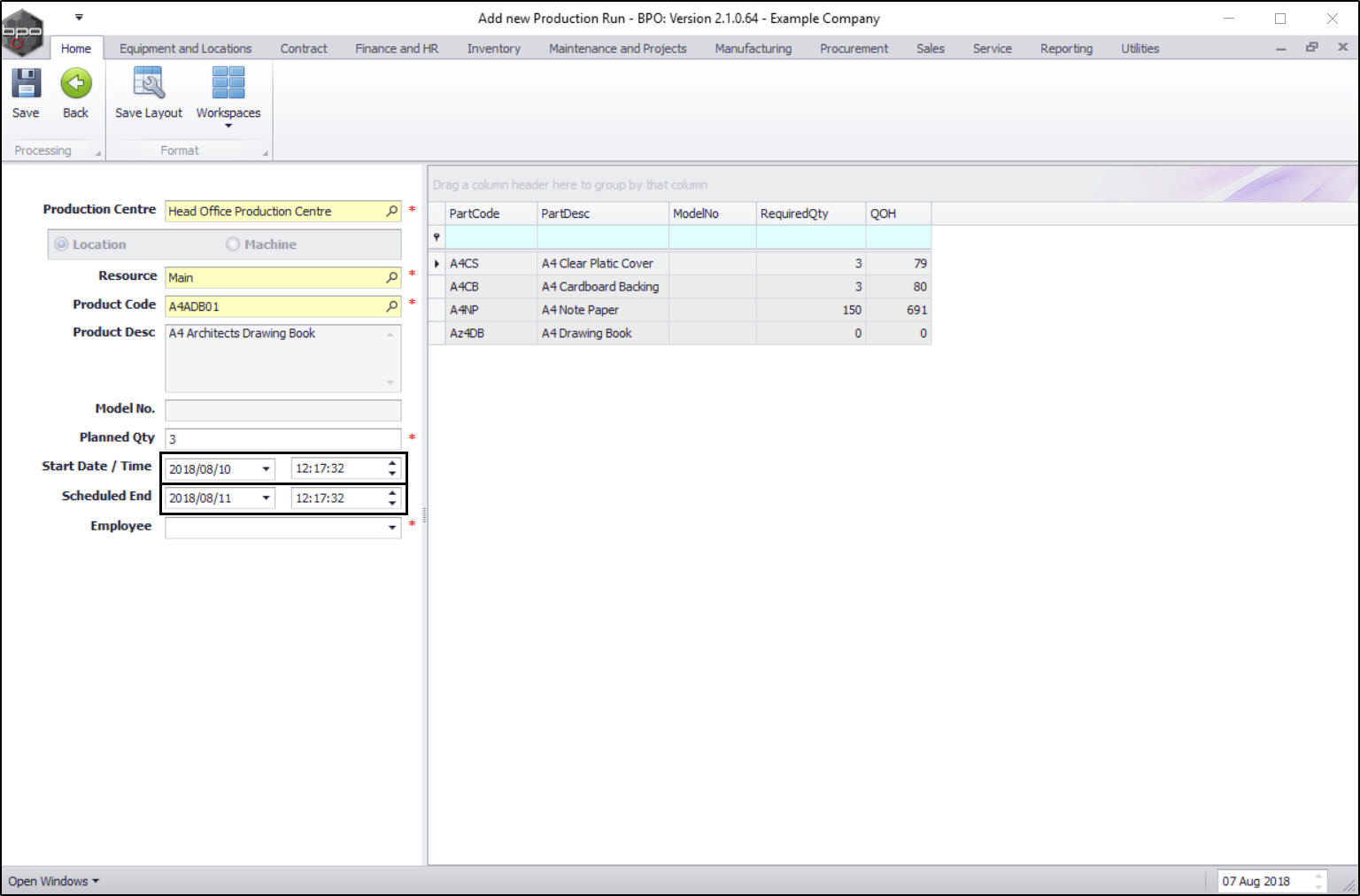The width and height of the screenshot is (1360, 896).
Task: Increase the Scheduled End time spinner
Action: point(392,493)
